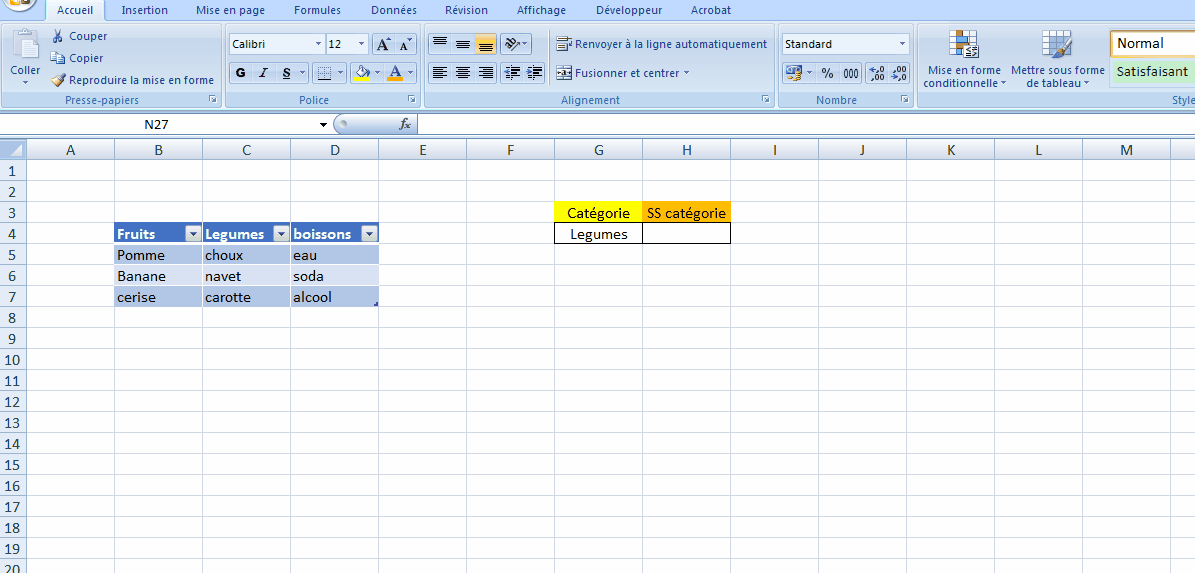
Task: Toggle bold (G) formatting
Action: pyautogui.click(x=240, y=73)
